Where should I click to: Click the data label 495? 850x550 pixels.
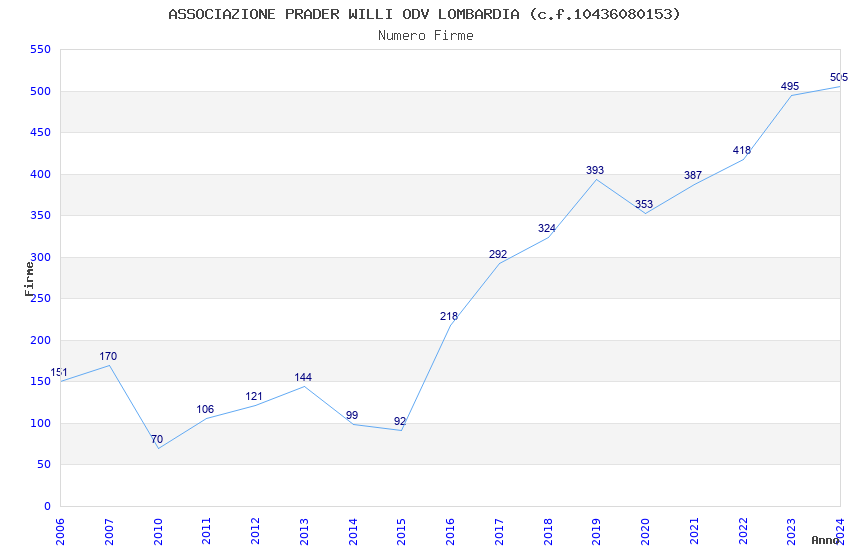[790, 86]
